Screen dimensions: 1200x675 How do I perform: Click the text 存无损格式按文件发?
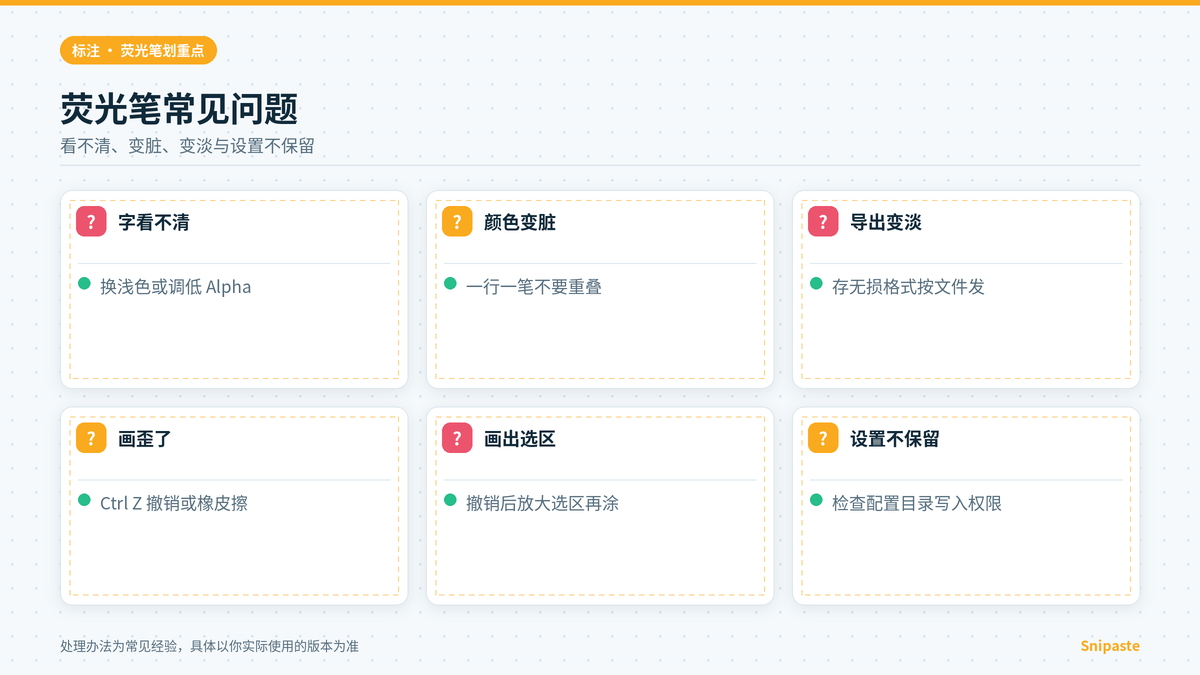point(908,287)
